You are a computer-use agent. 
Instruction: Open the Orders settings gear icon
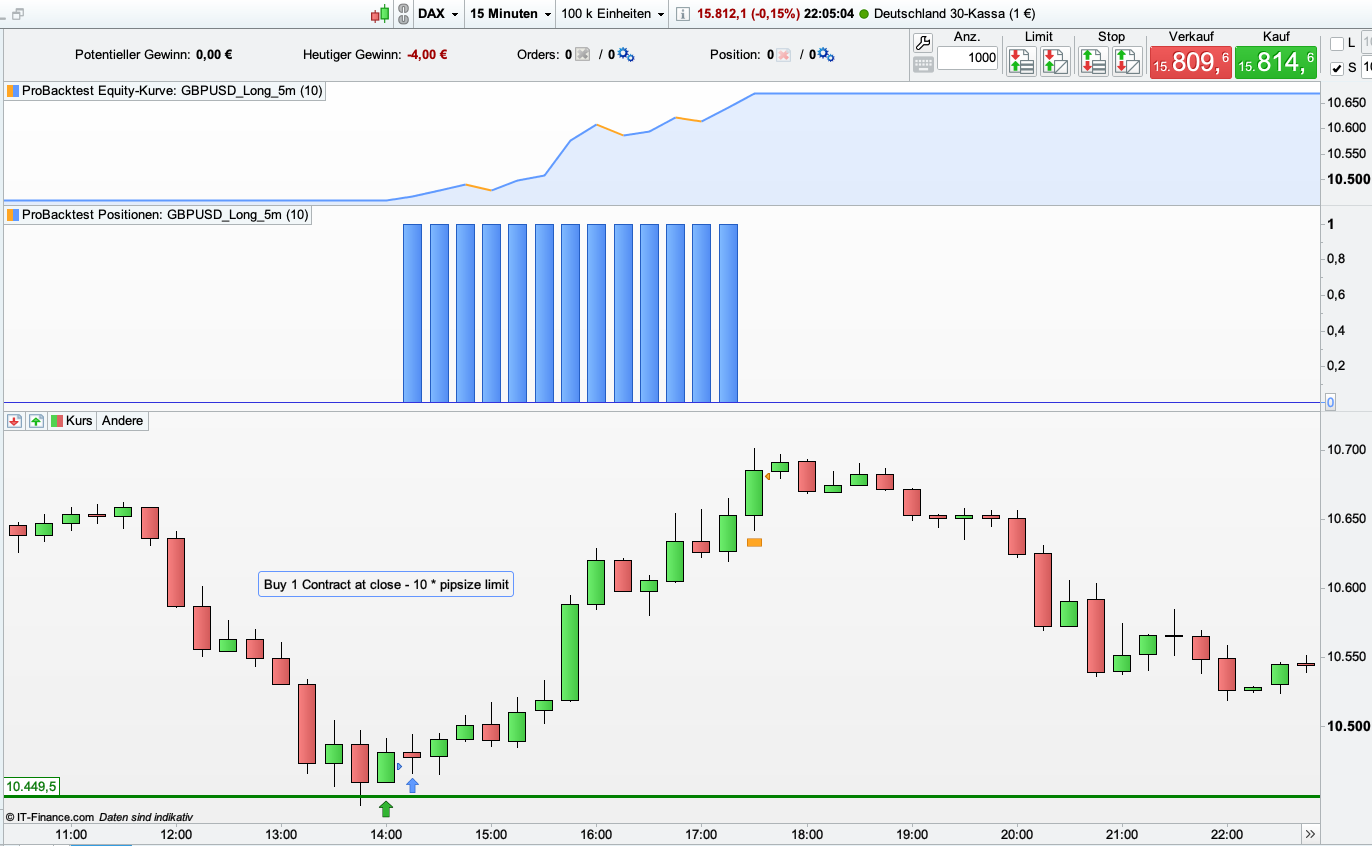pos(626,55)
